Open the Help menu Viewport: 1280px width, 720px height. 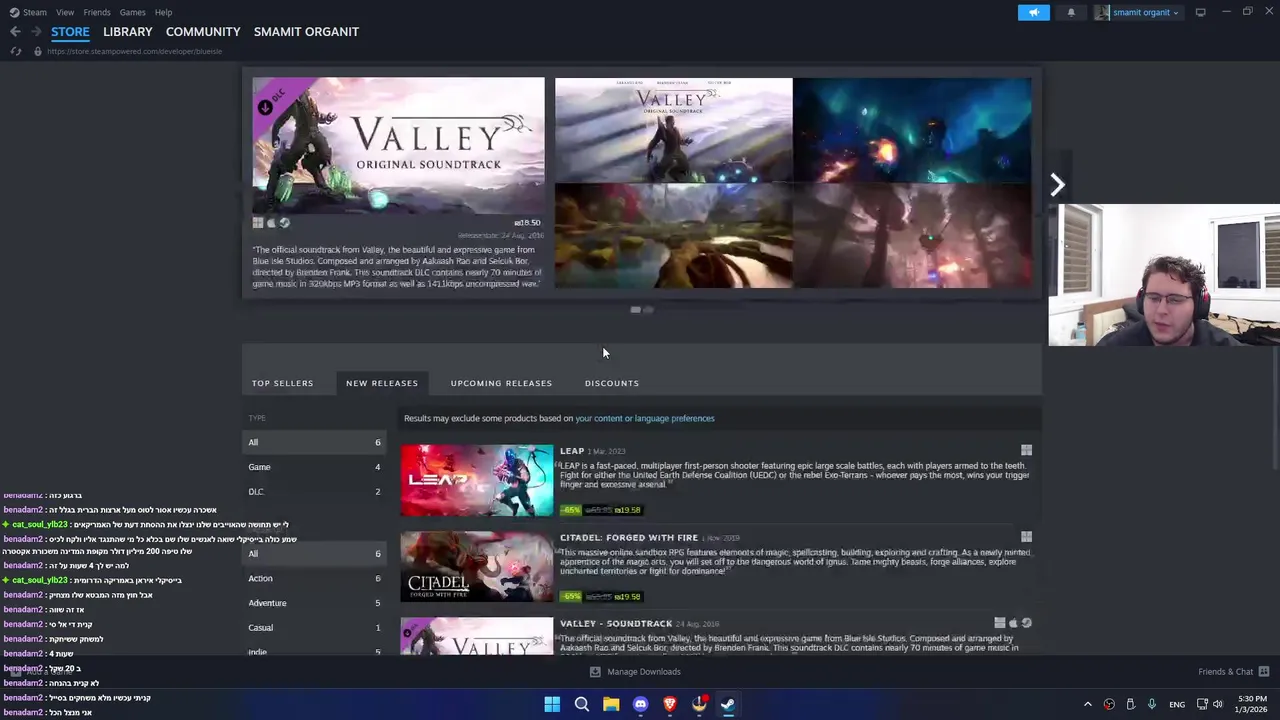click(x=163, y=12)
